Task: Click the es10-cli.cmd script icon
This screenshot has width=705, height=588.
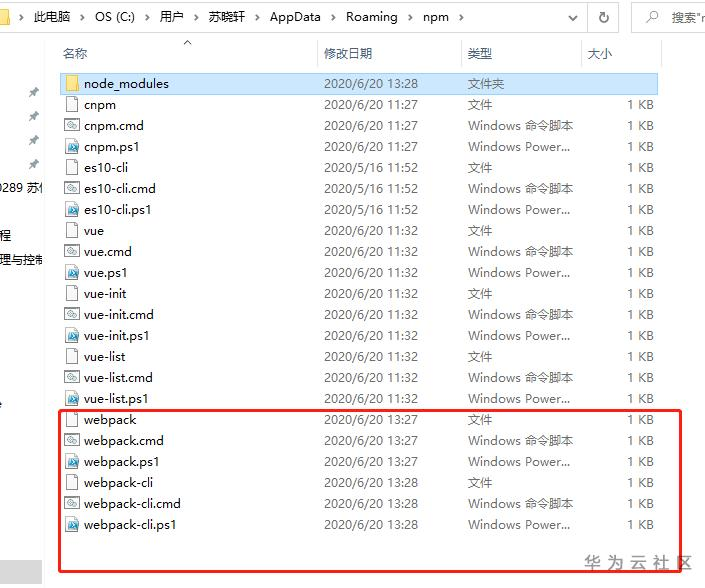Action: coord(72,188)
